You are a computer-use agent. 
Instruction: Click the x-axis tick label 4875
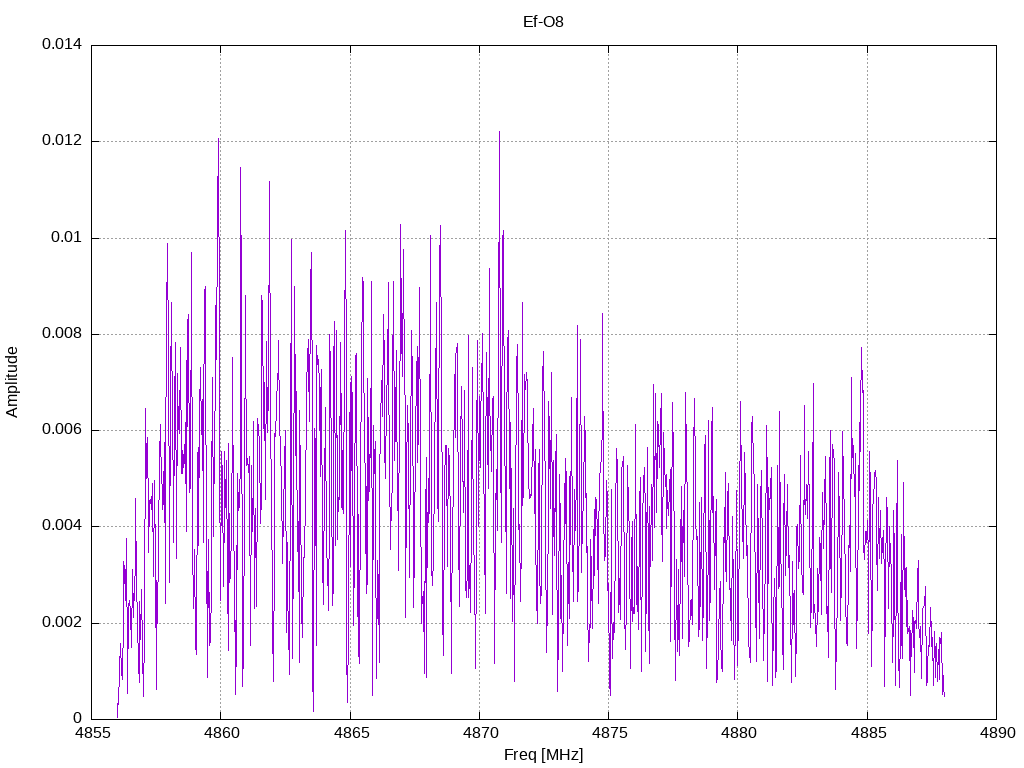tap(609, 733)
